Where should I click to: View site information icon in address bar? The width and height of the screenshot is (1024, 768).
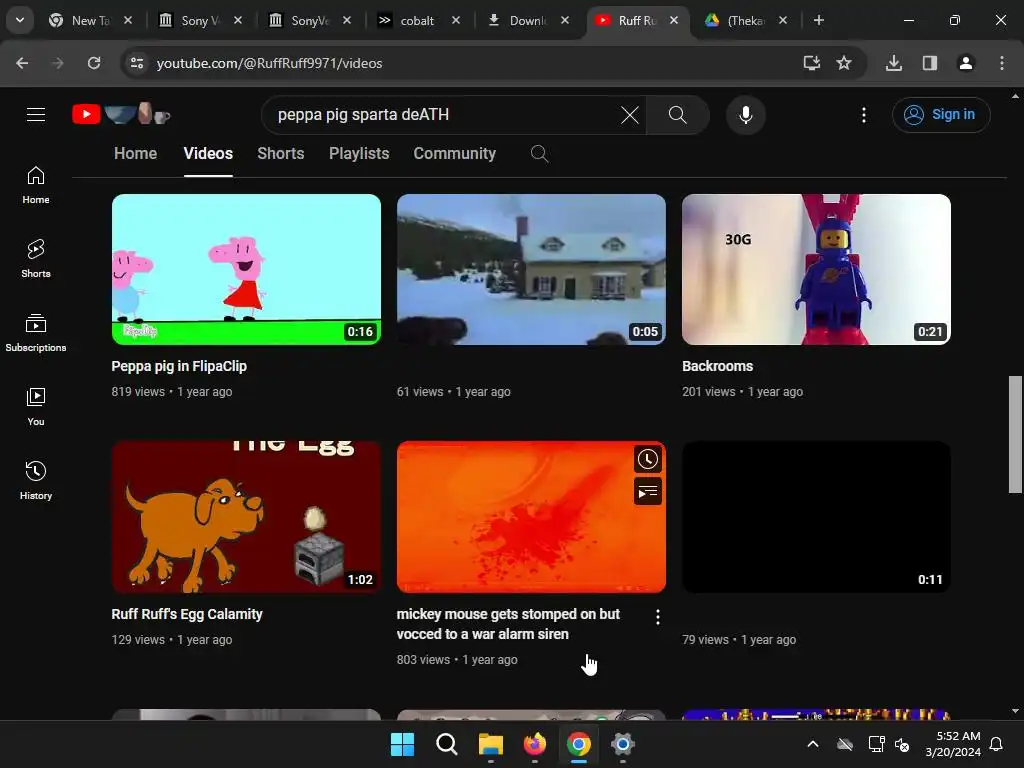pos(137,63)
